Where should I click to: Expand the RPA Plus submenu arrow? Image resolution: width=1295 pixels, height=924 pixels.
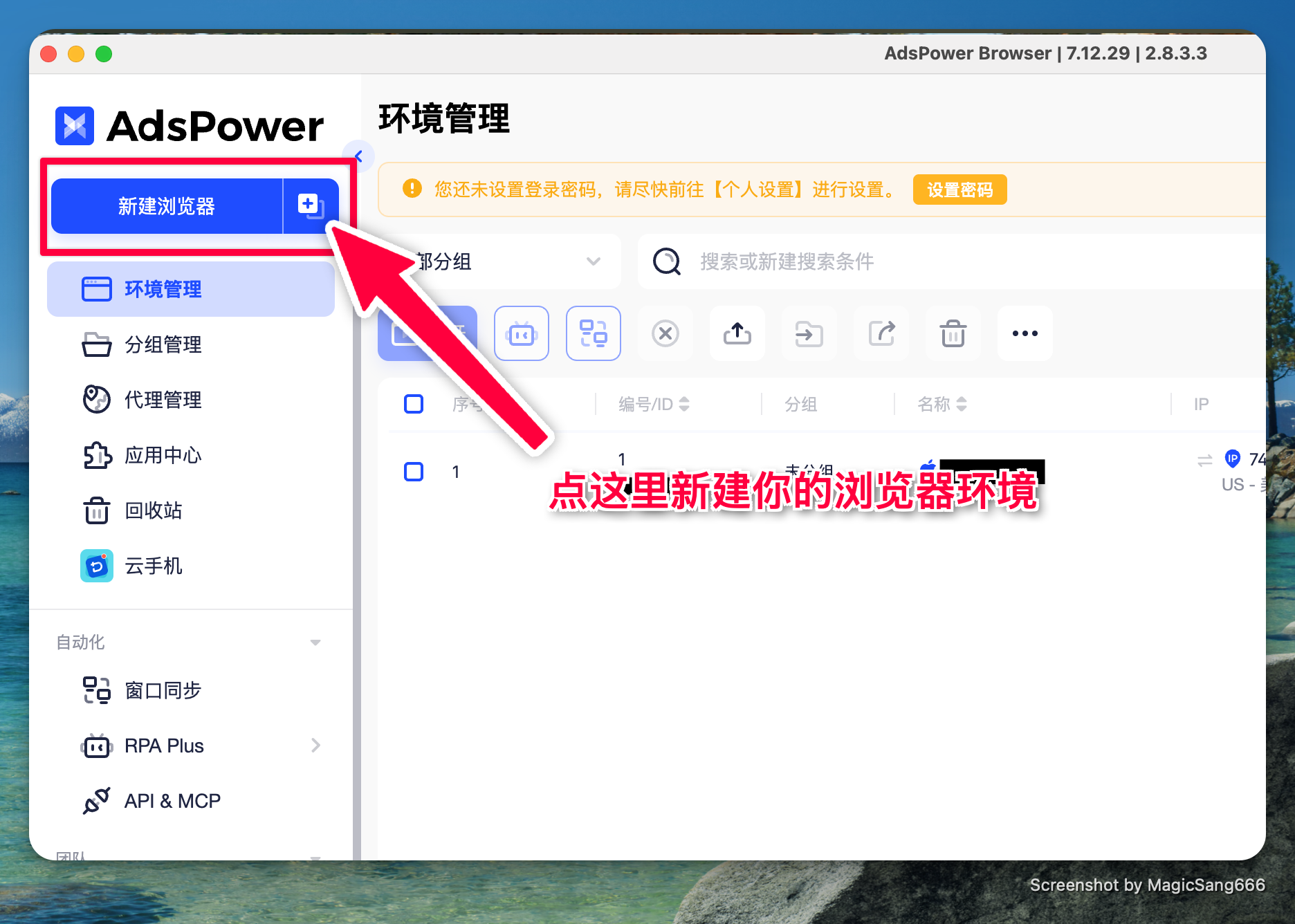(315, 746)
